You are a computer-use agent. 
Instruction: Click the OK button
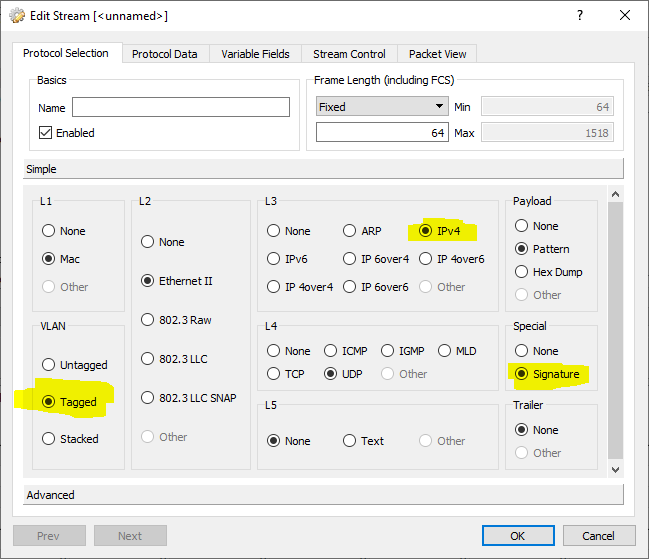517,536
